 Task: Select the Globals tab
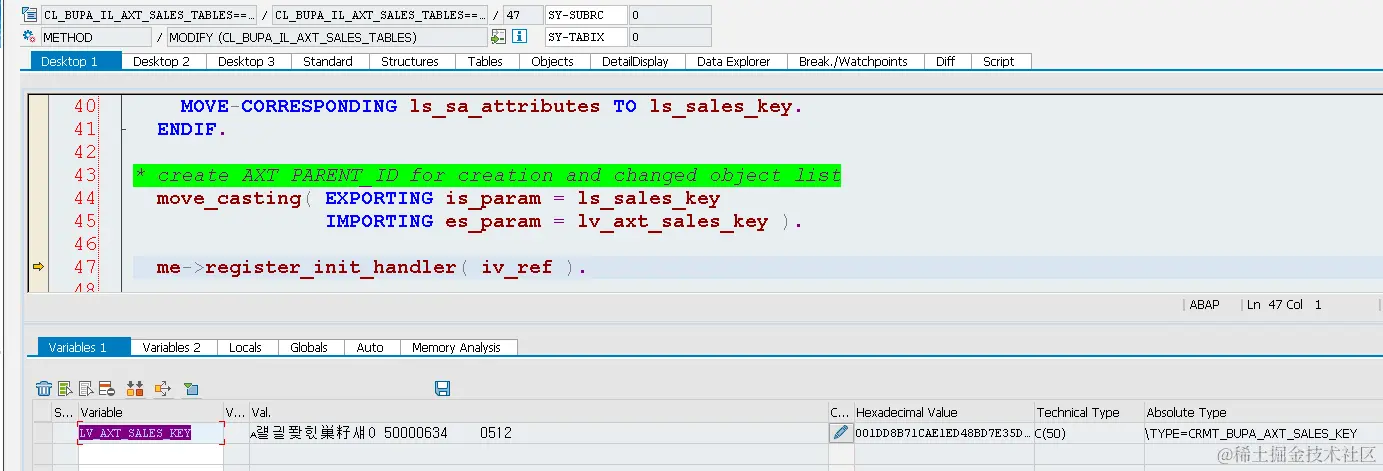pos(309,347)
